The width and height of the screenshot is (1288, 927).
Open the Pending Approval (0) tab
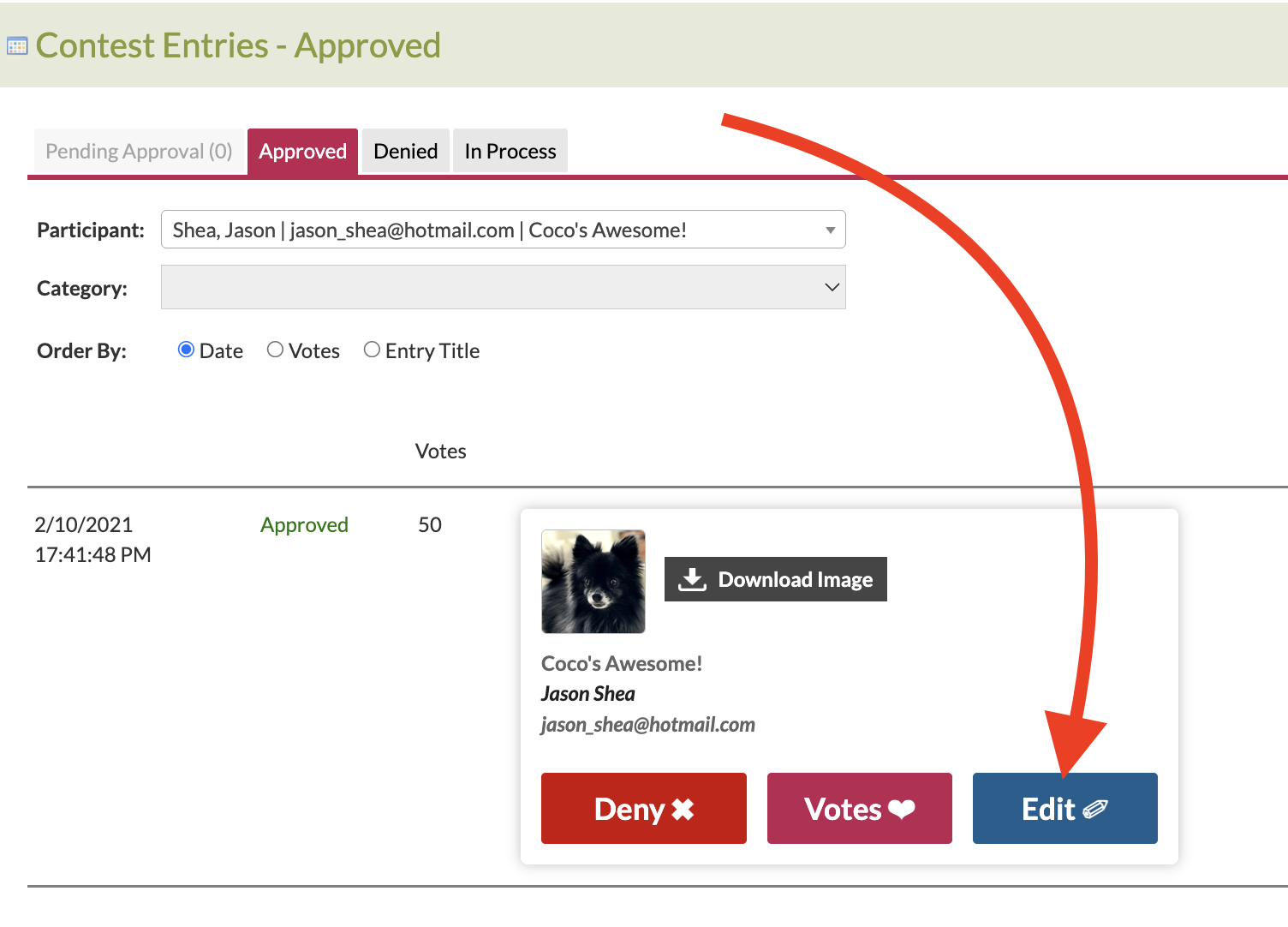click(139, 151)
